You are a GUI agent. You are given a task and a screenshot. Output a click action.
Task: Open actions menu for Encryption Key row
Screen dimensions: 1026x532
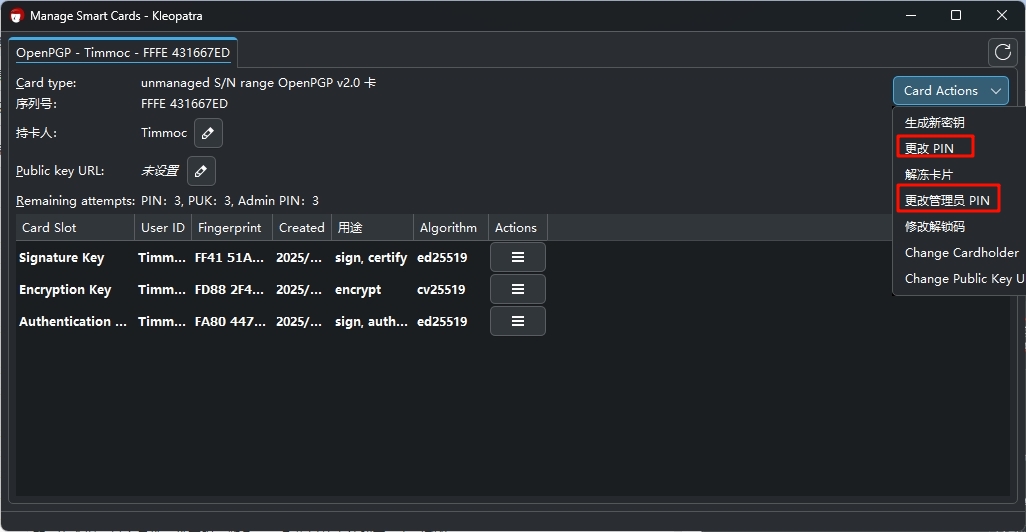point(518,289)
